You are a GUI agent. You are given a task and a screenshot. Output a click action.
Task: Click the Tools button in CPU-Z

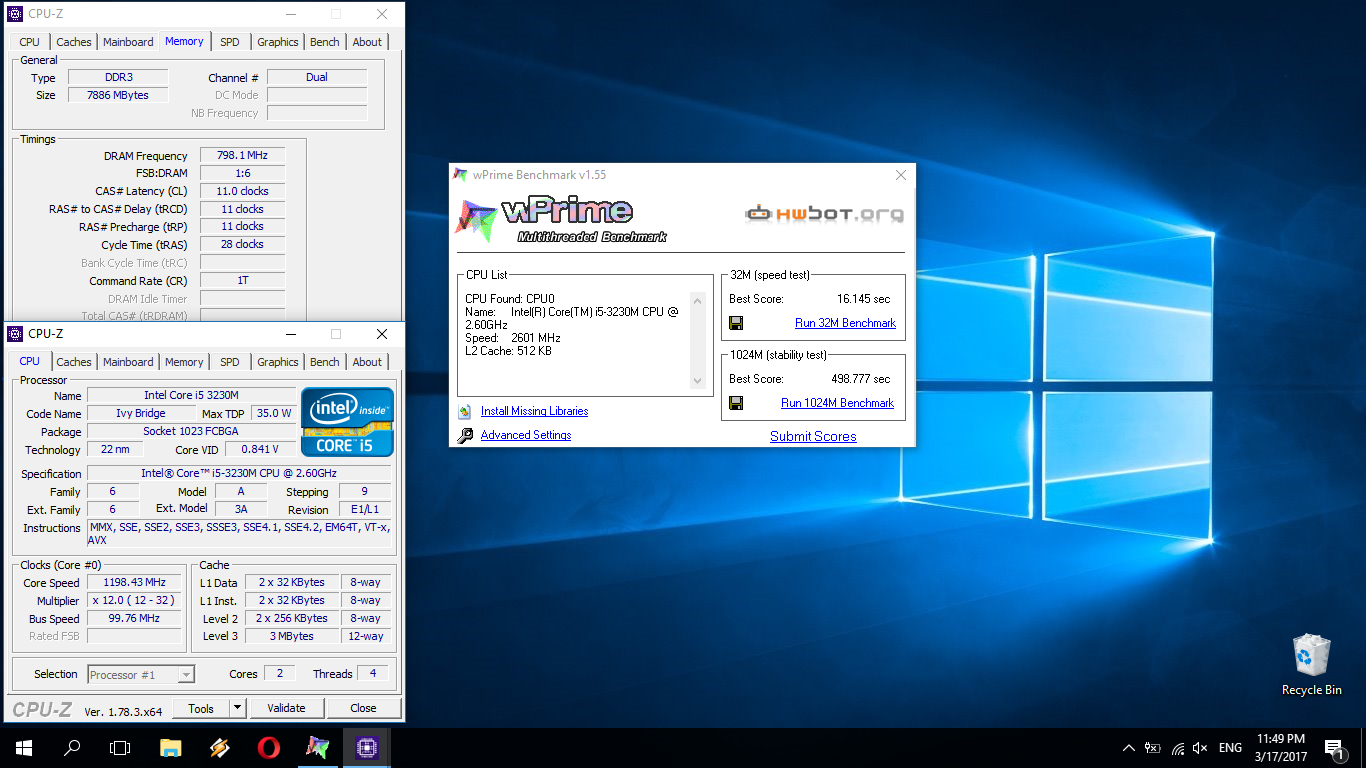click(x=201, y=708)
